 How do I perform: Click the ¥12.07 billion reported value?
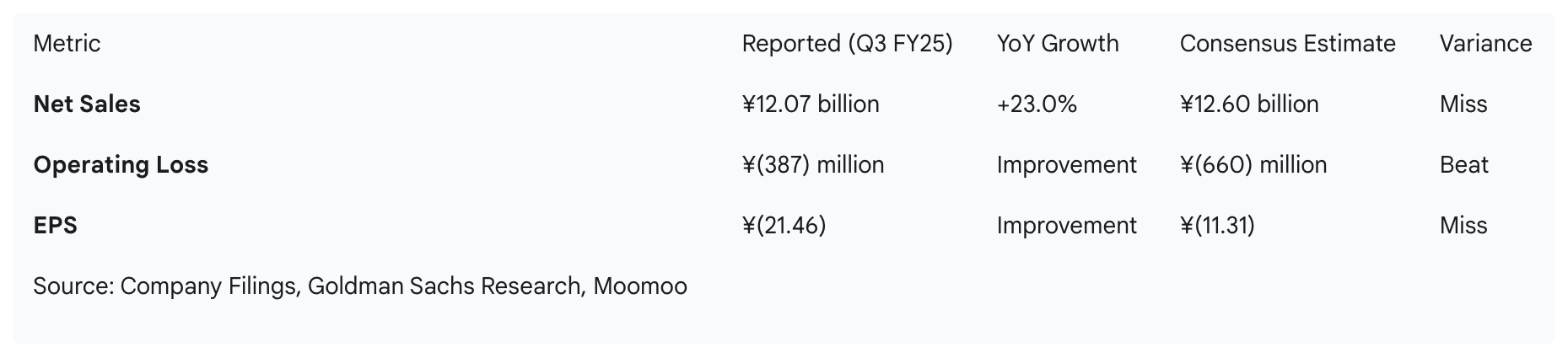[810, 104]
